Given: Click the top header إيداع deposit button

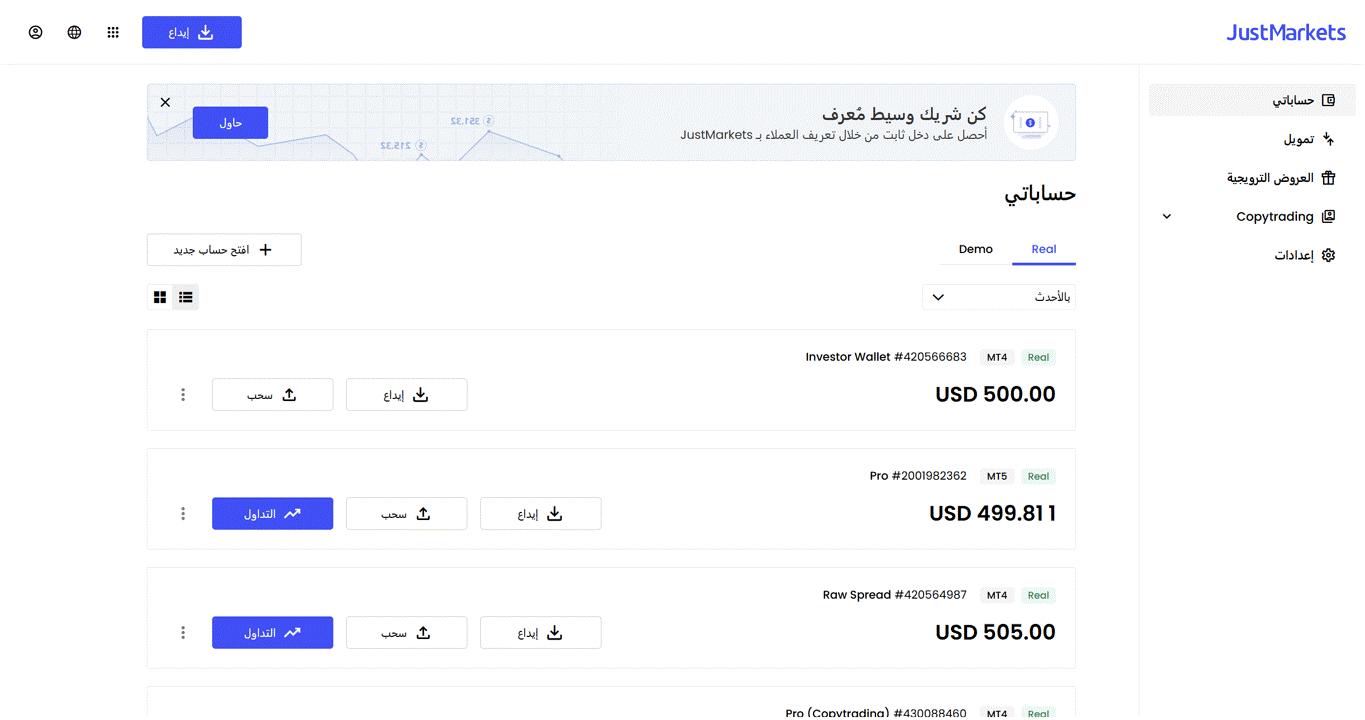Looking at the screenshot, I should (x=192, y=32).
